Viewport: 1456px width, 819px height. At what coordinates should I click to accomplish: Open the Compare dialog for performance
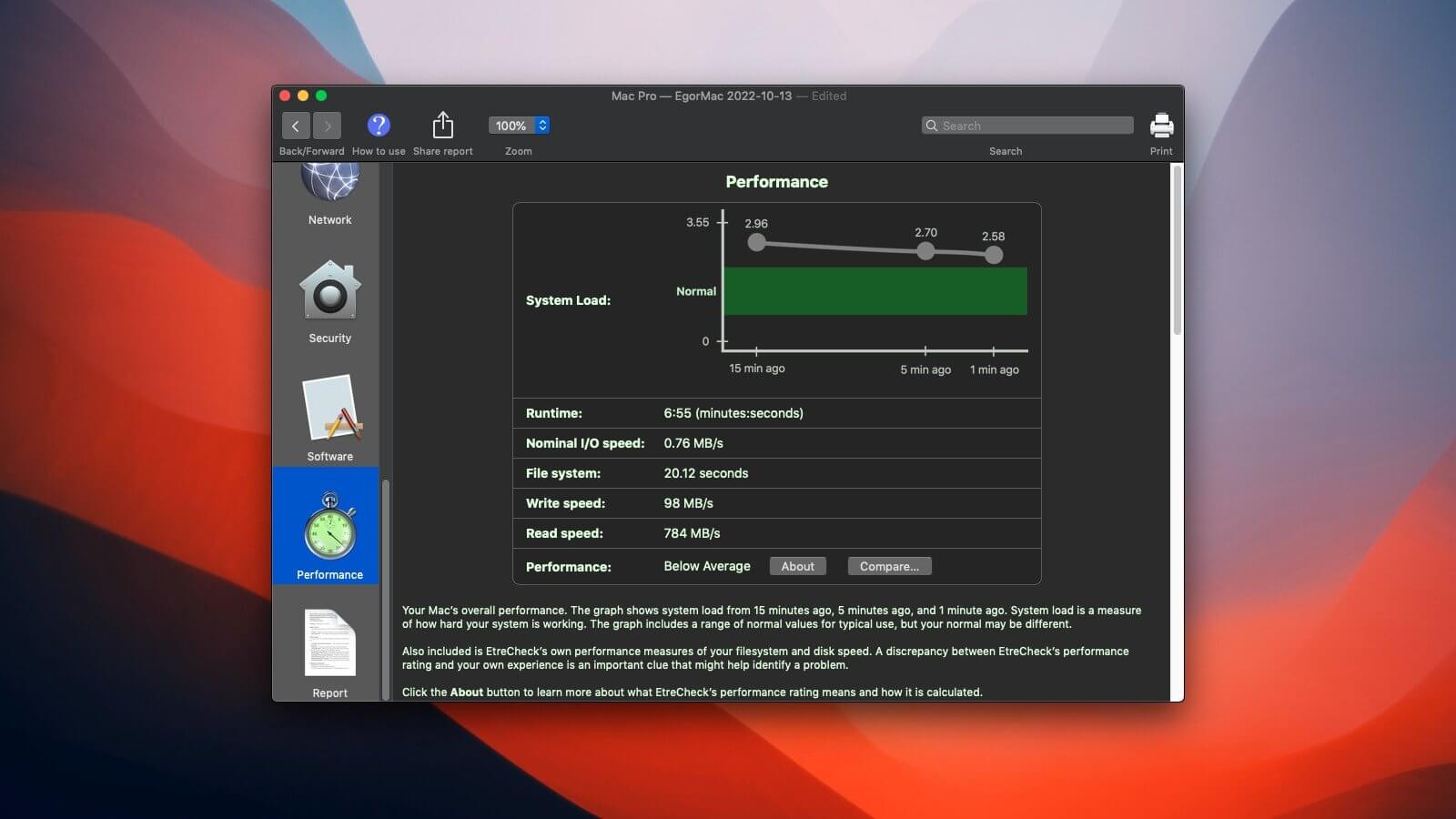tap(889, 565)
